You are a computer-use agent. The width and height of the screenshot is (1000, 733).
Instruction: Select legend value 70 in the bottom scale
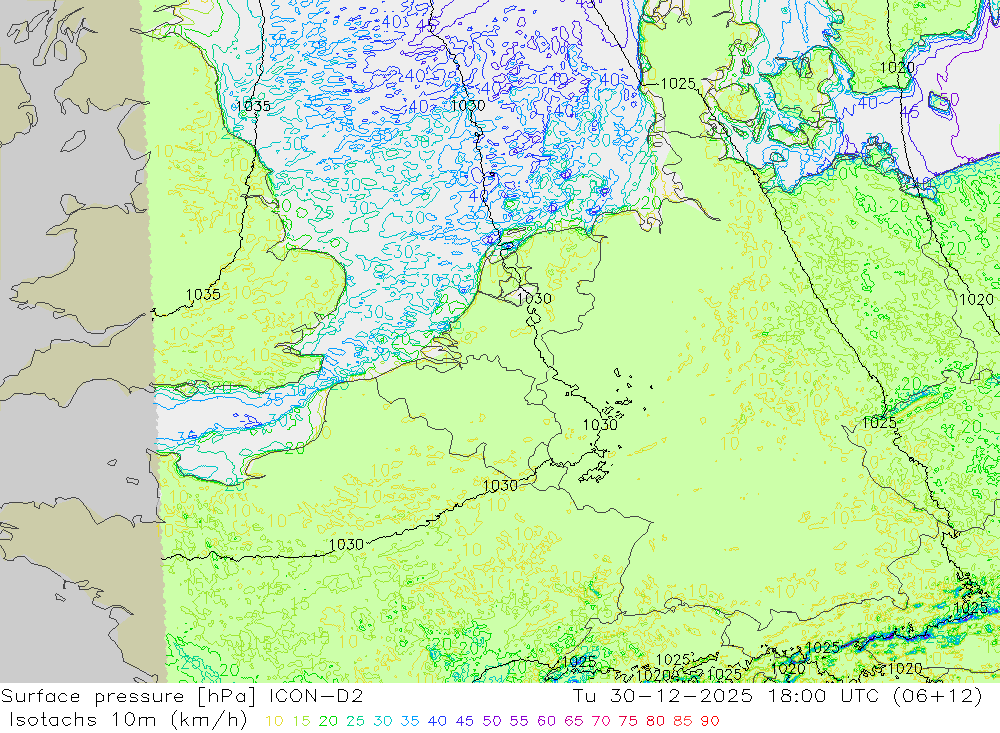click(x=601, y=721)
